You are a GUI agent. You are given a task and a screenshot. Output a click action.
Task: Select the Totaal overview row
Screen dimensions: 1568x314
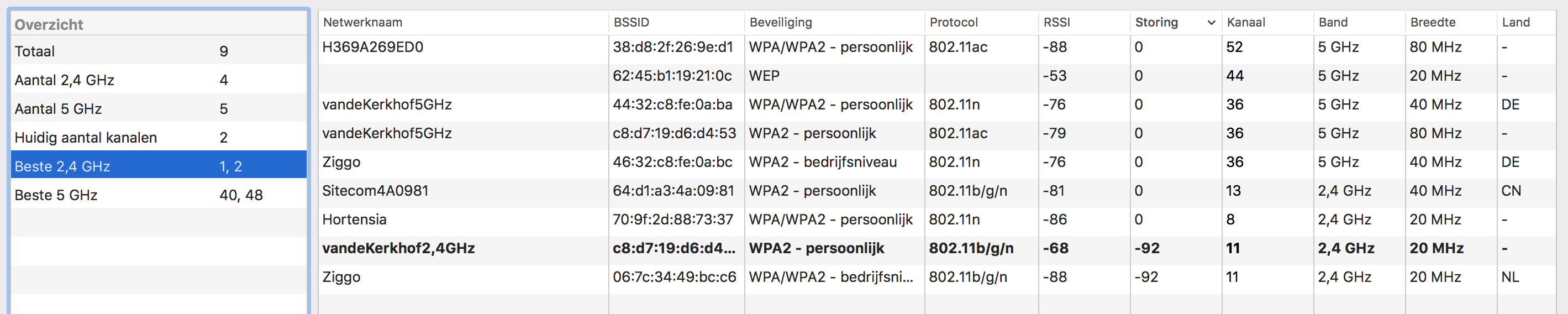tap(158, 51)
